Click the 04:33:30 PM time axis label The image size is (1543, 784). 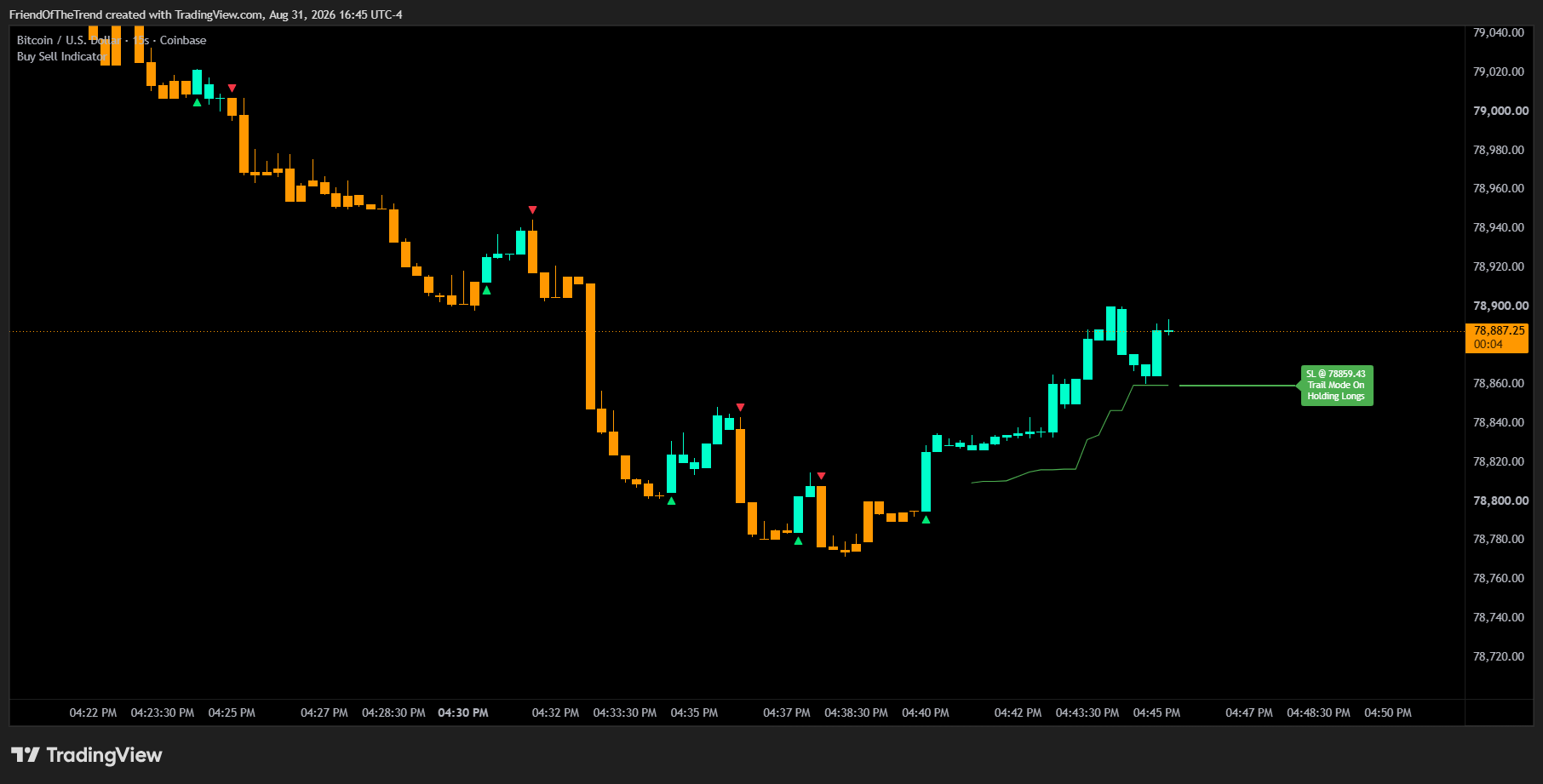625,712
